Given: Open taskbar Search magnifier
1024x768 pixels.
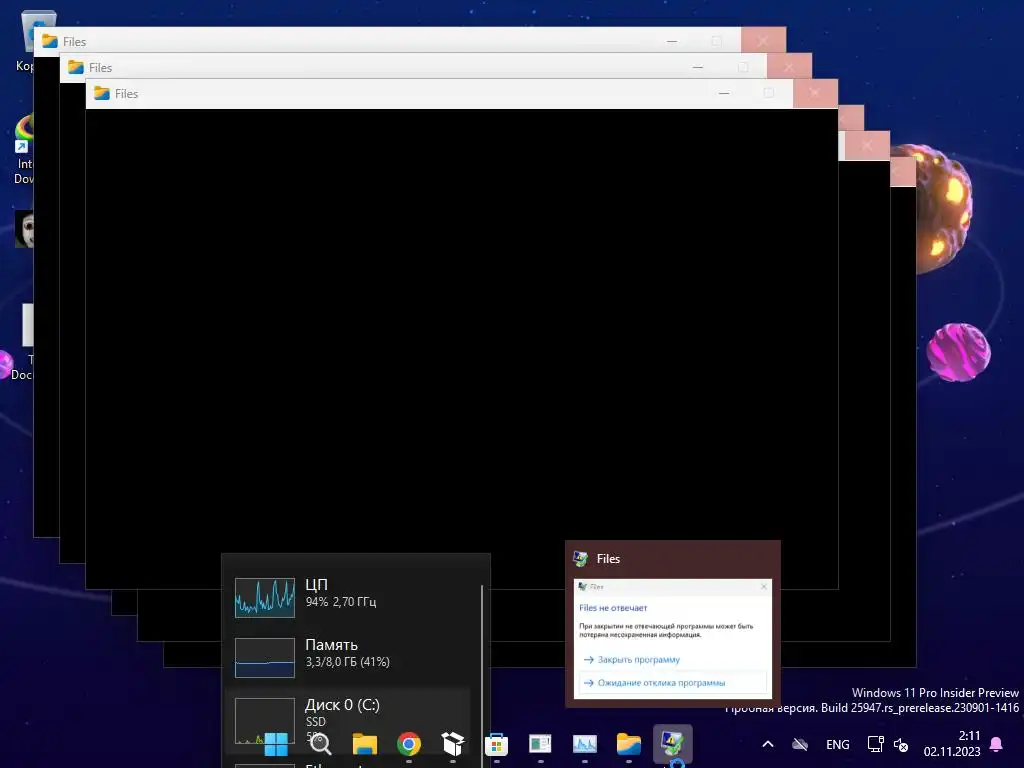Looking at the screenshot, I should (320, 744).
